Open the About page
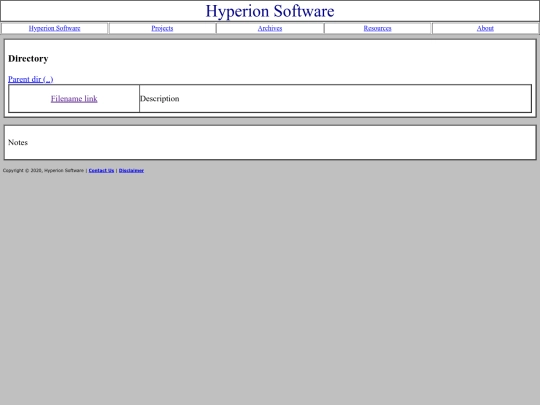 click(485, 28)
